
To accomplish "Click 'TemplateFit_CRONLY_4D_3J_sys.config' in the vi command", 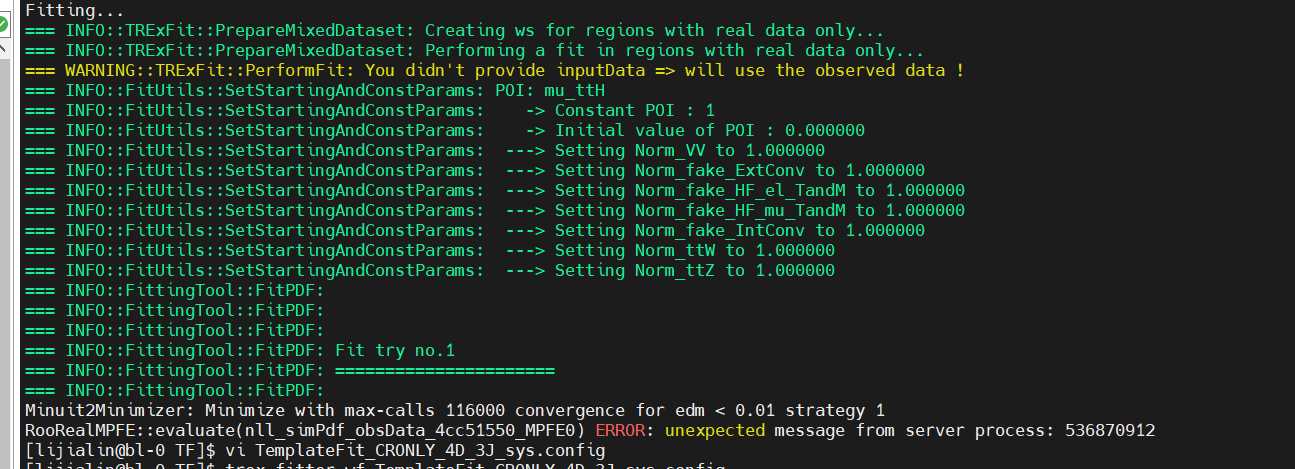I will tap(429, 450).
